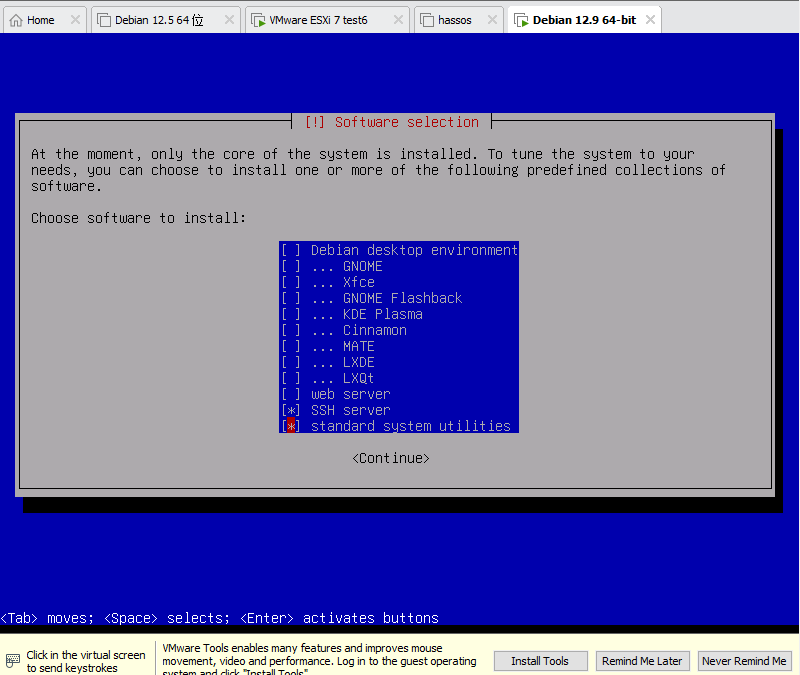Open the Debian 12.5 64位 tab
Viewport: 800px width, 675px height.
(160, 18)
